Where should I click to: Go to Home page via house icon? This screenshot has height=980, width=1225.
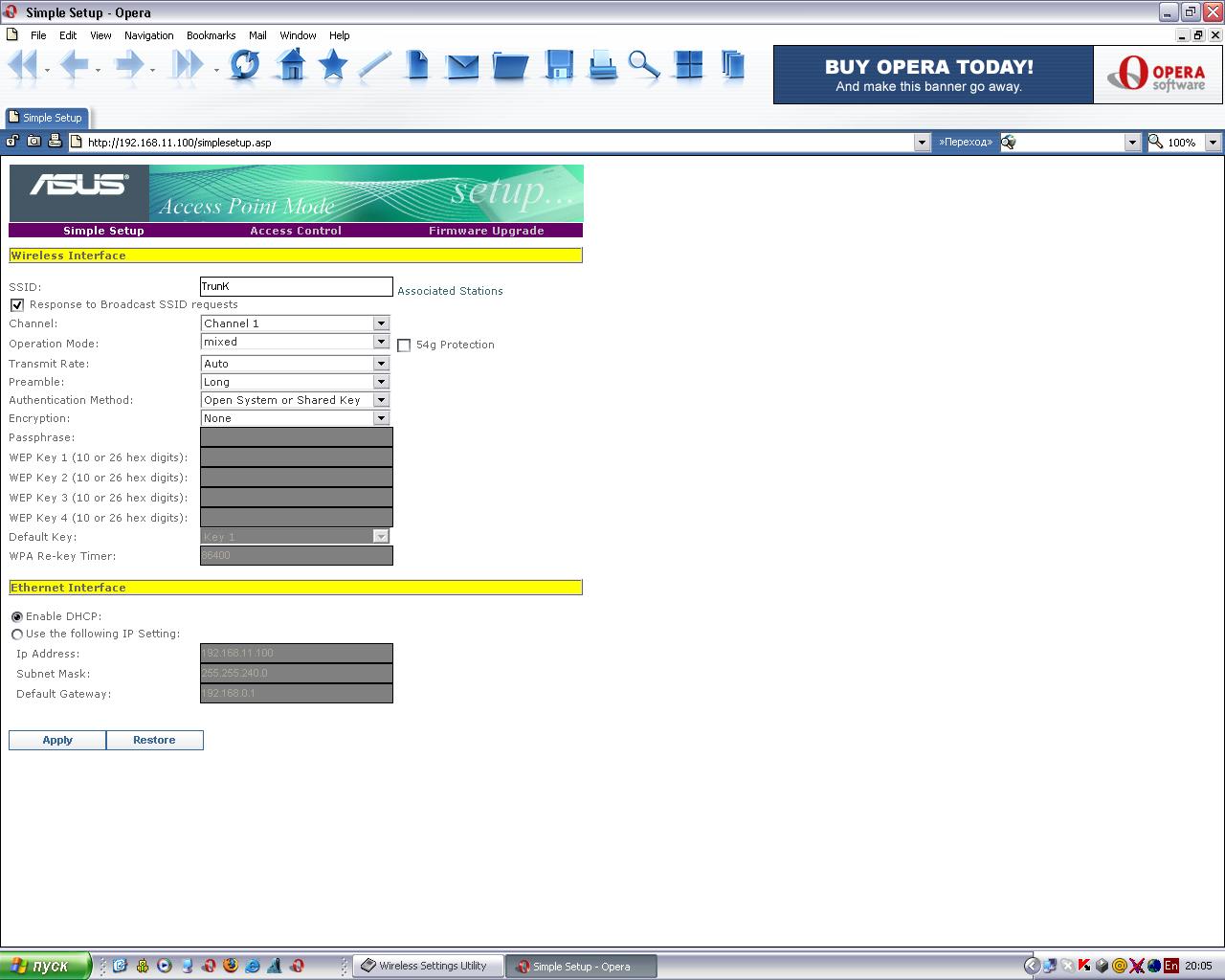coord(291,65)
